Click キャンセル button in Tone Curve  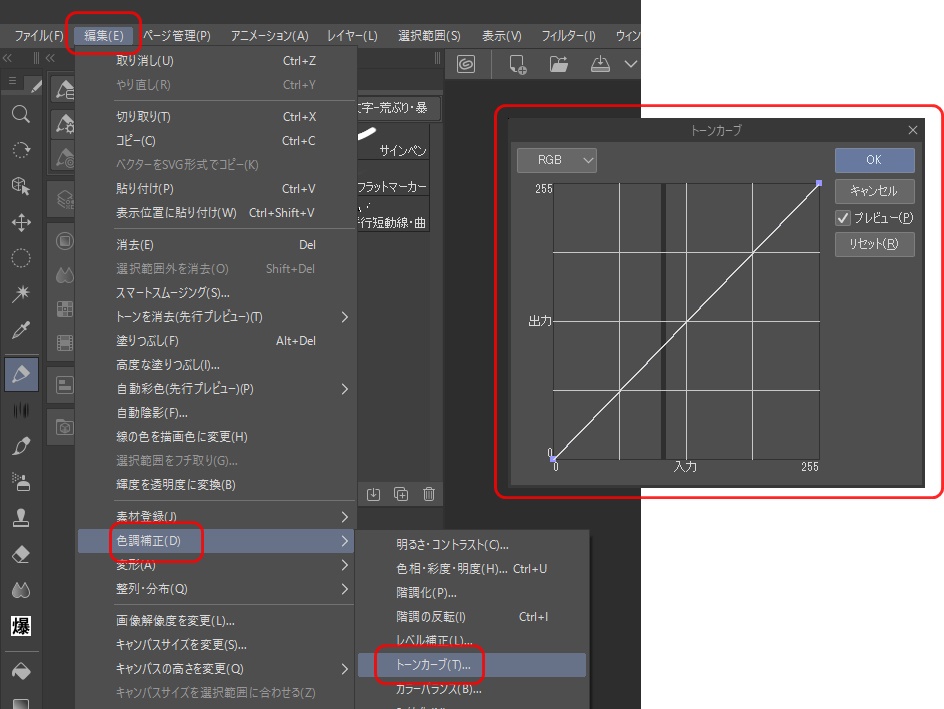tap(874, 191)
